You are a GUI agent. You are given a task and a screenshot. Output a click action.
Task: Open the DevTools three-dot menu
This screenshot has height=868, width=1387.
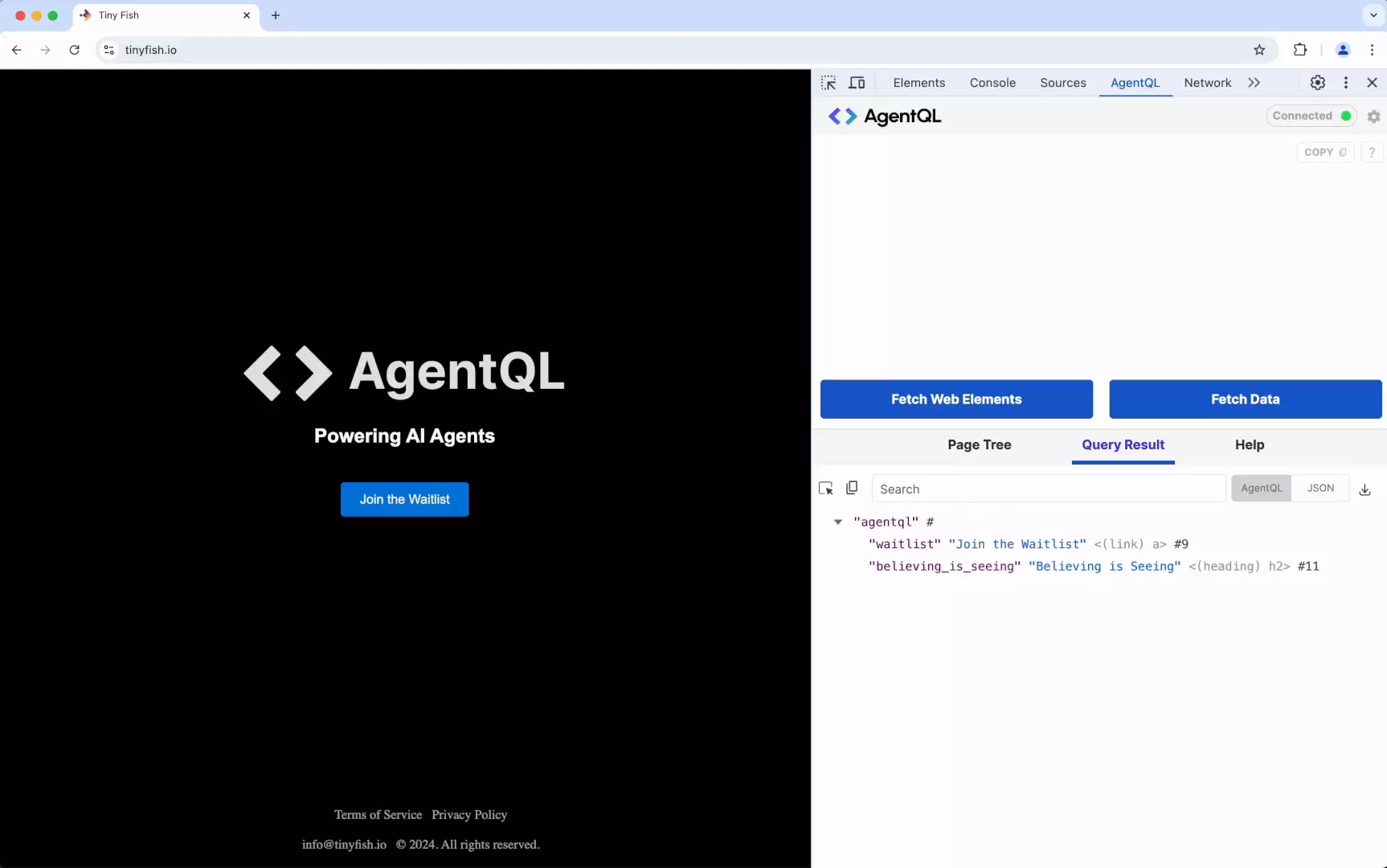point(1347,83)
